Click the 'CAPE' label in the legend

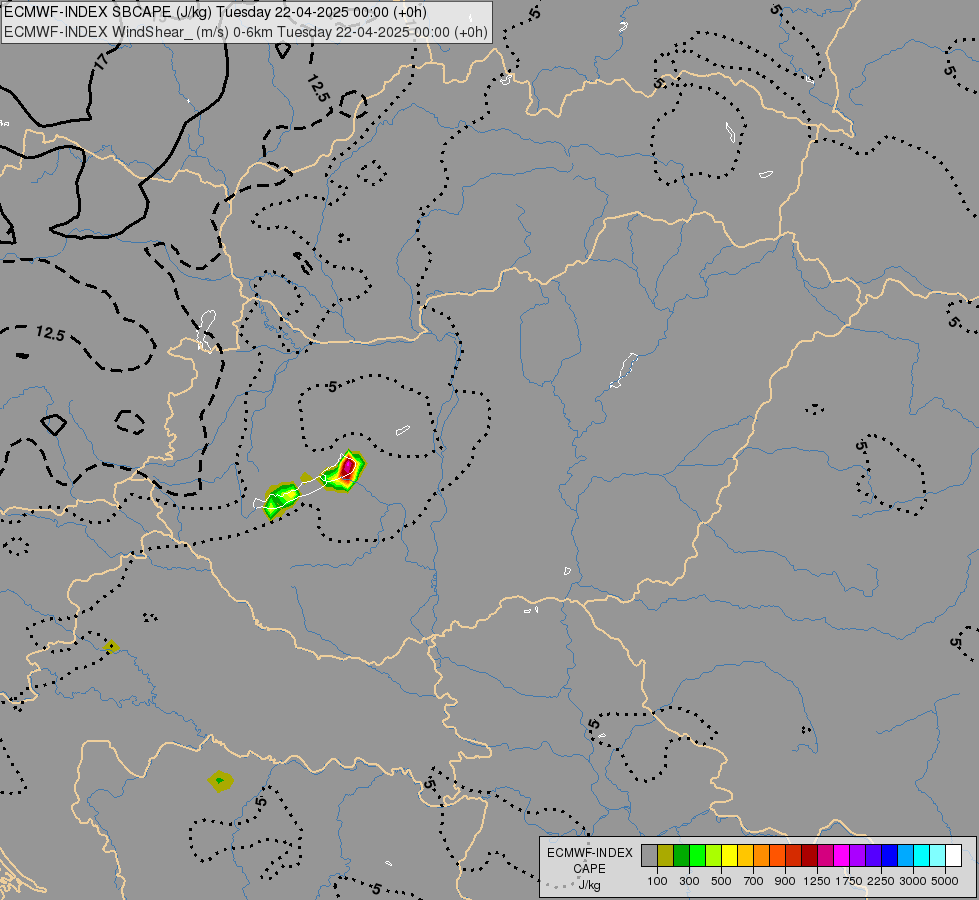coord(589,869)
